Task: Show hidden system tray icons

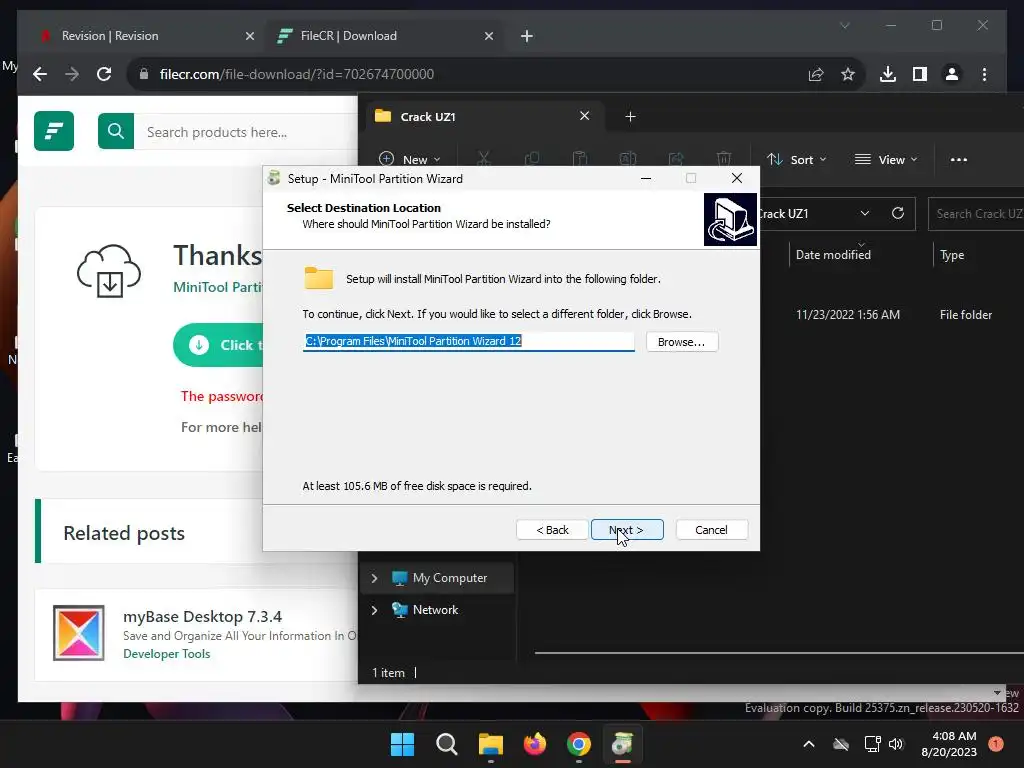Action: [808, 744]
